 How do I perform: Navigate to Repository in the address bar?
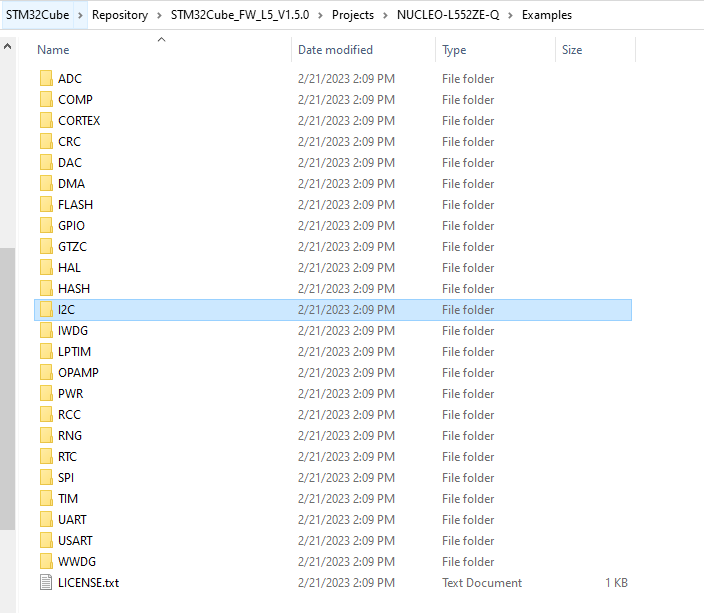tap(120, 15)
